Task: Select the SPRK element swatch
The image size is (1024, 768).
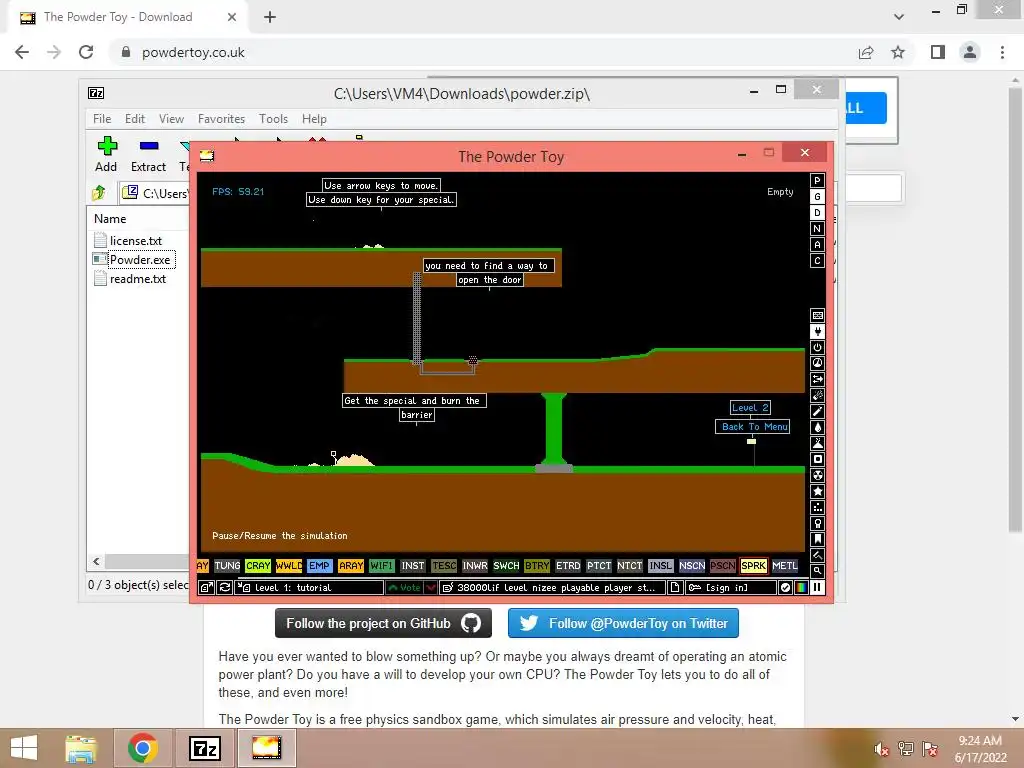Action: tap(753, 566)
